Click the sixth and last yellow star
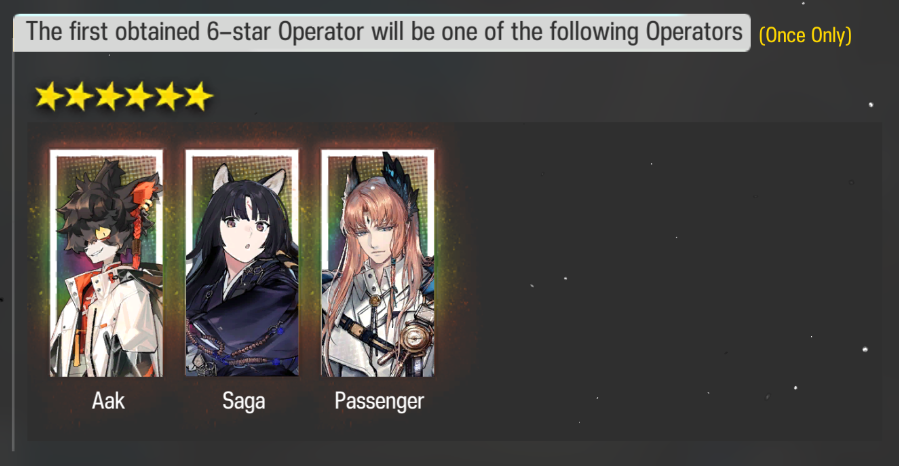The image size is (899, 466). [x=198, y=96]
